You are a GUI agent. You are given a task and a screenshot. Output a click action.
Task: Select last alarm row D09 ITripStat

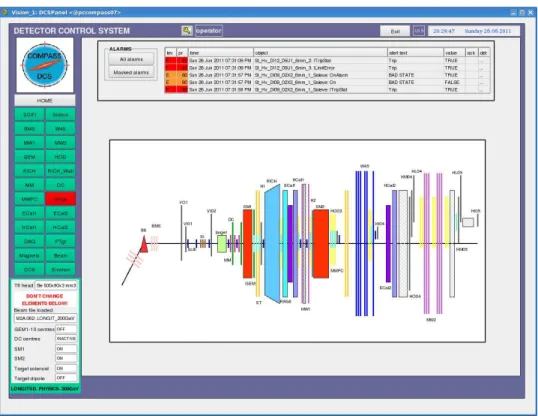(327, 90)
